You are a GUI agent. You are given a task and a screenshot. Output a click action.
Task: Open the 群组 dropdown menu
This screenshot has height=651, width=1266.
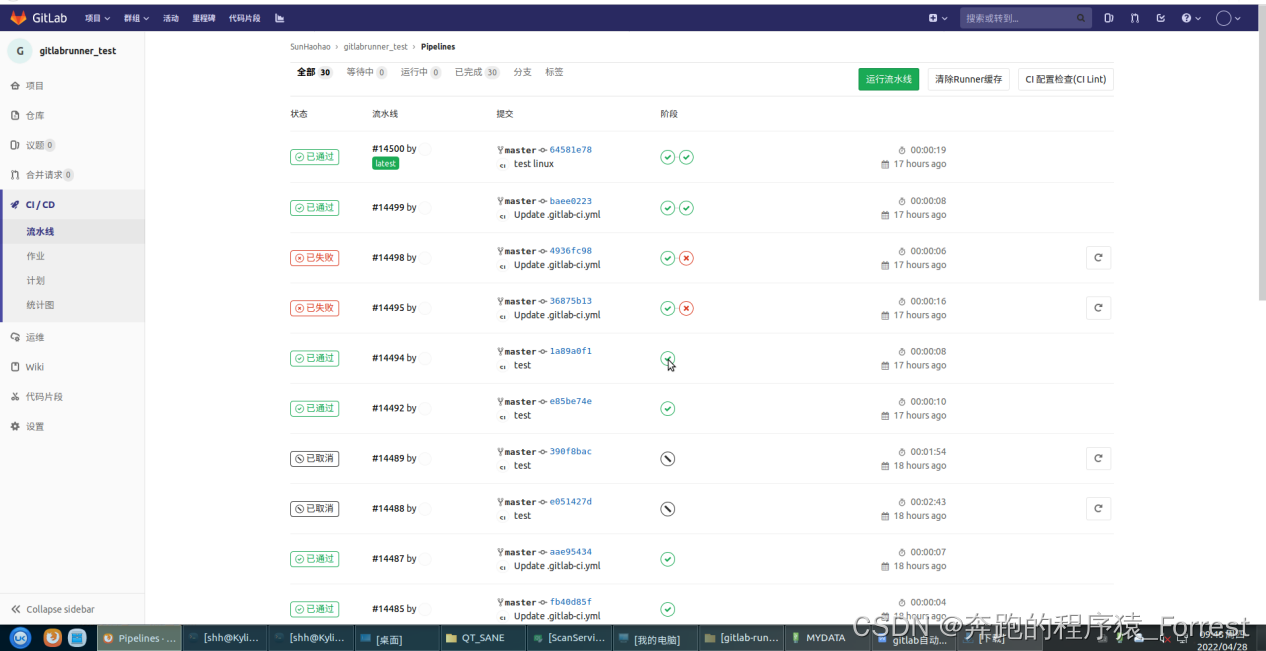tap(136, 18)
